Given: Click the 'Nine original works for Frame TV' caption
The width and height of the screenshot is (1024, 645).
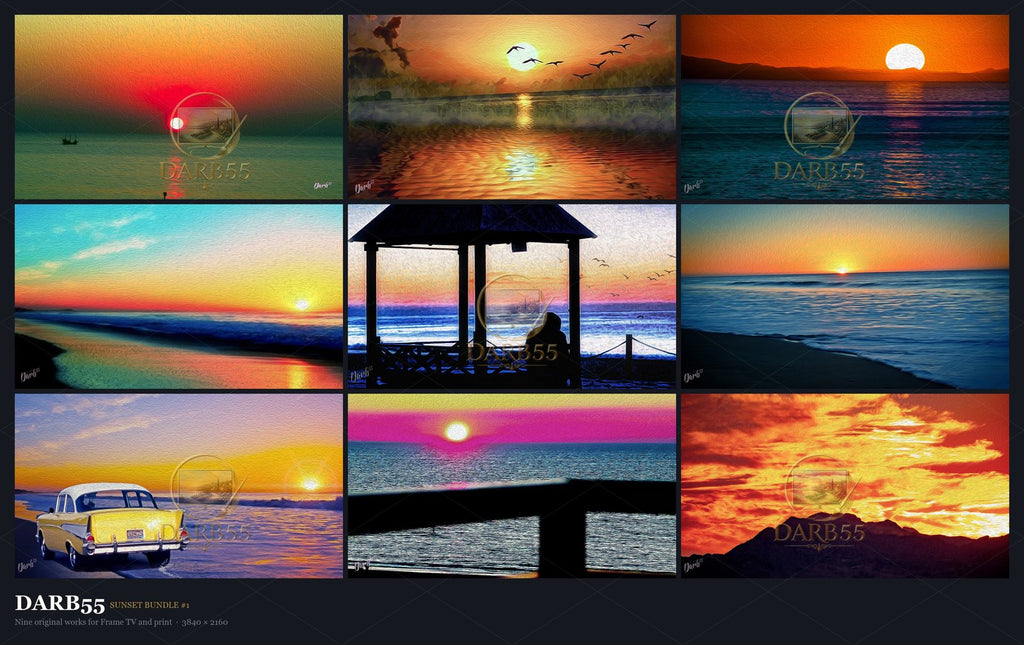Looking at the screenshot, I should pos(121,622).
